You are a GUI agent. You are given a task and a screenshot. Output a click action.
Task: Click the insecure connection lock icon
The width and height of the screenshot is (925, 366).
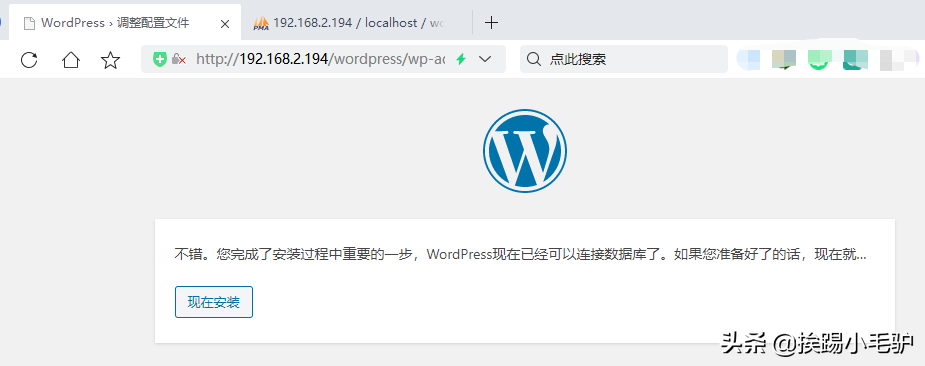click(x=179, y=59)
